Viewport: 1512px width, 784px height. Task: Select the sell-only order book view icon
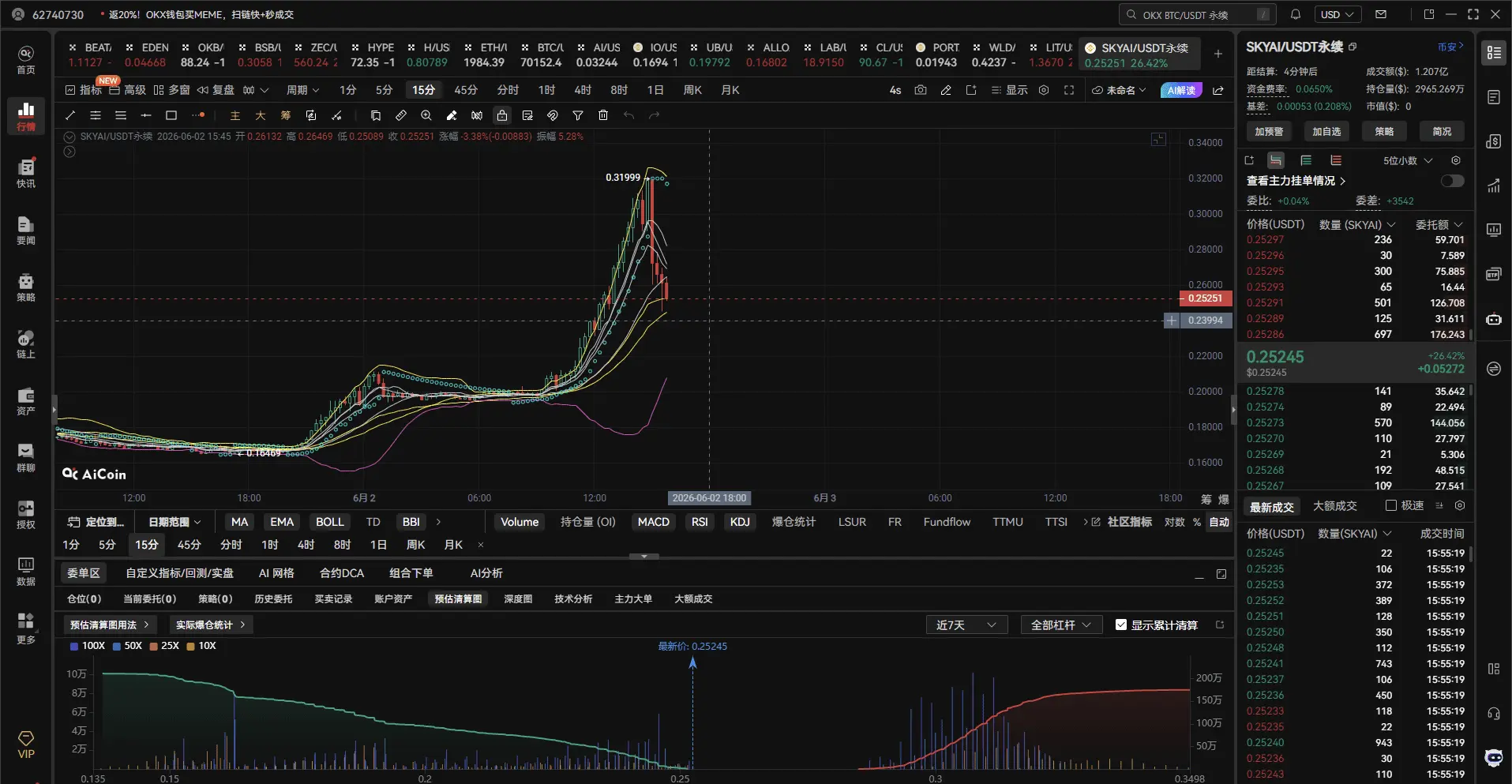1336,160
